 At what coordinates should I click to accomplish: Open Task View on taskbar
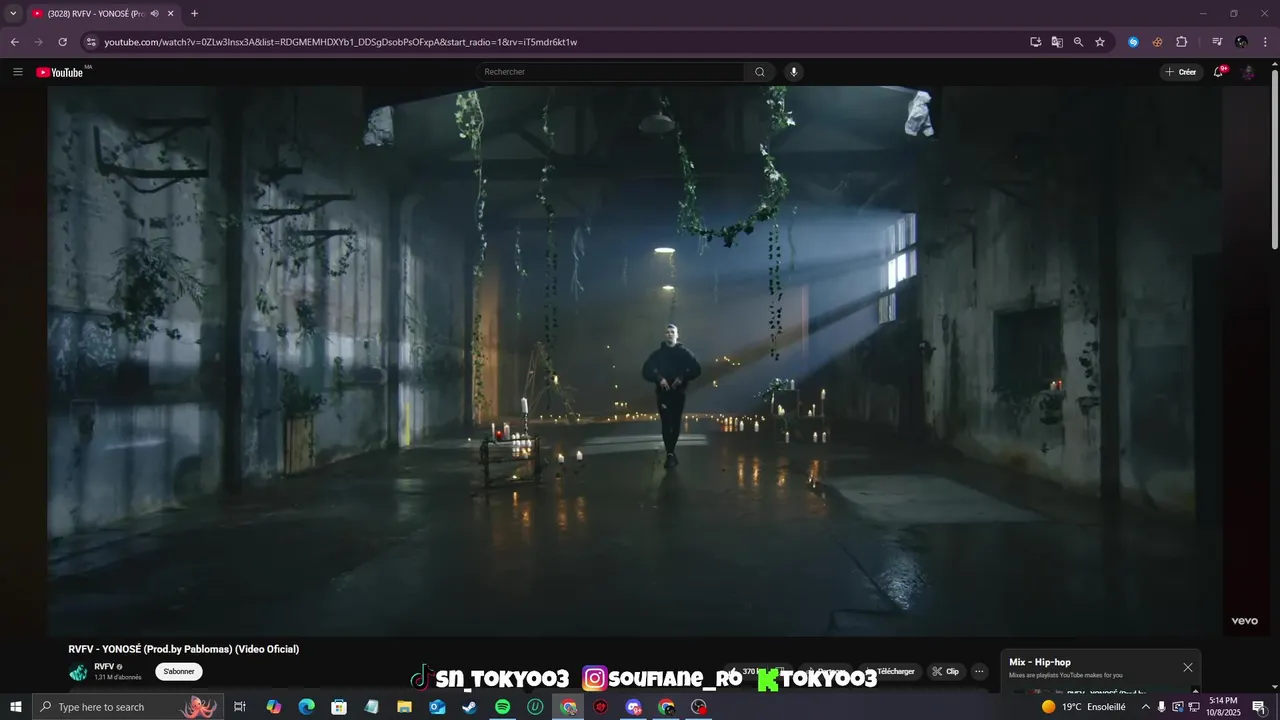[x=240, y=707]
